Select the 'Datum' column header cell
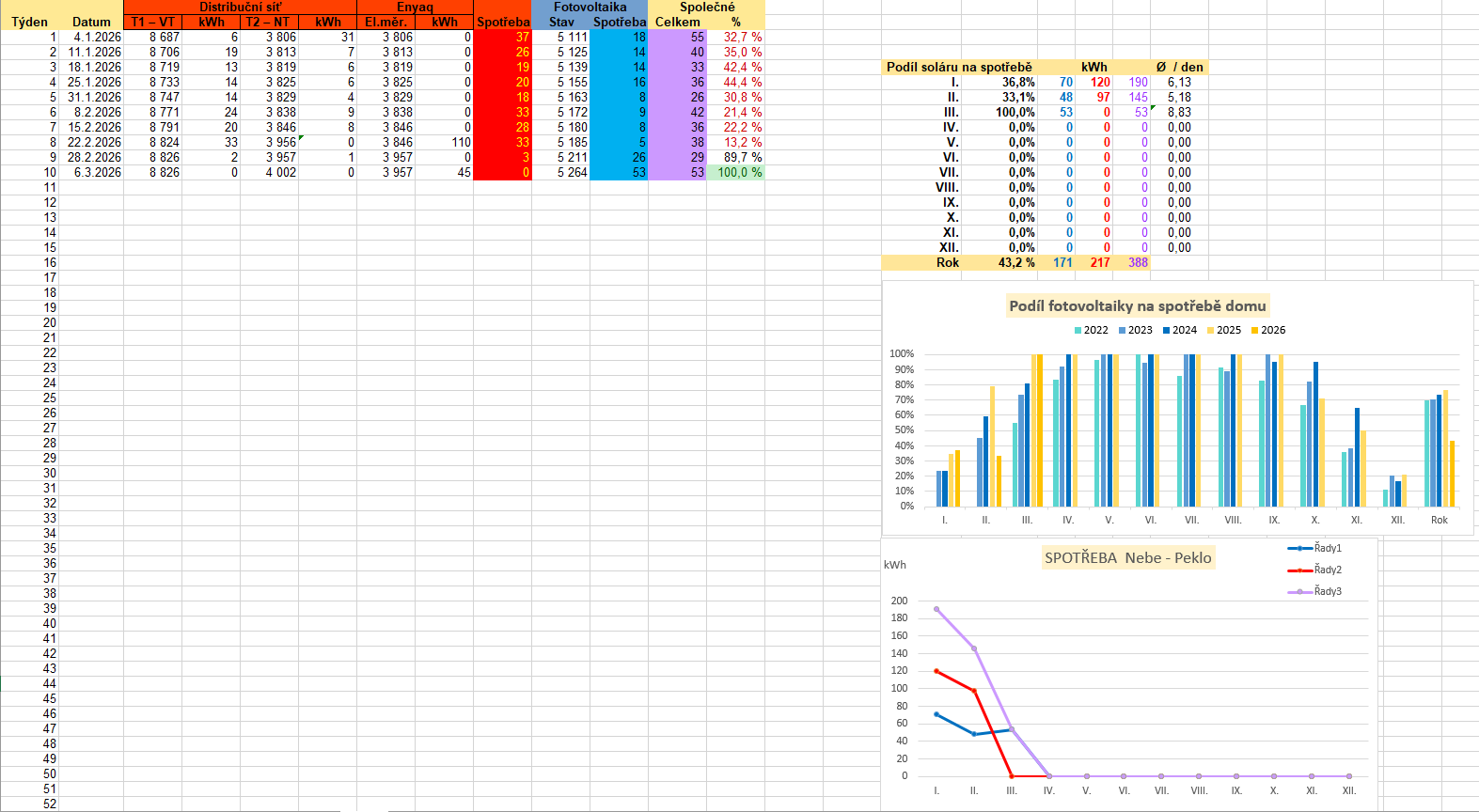 point(91,22)
